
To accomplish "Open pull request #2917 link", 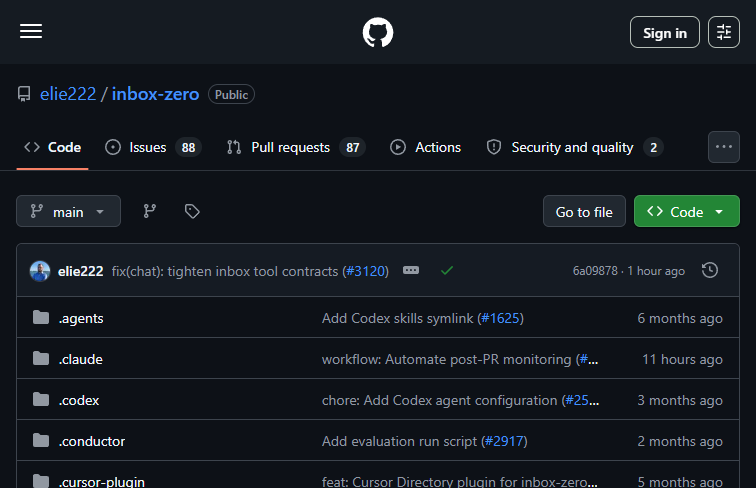I will (504, 441).
